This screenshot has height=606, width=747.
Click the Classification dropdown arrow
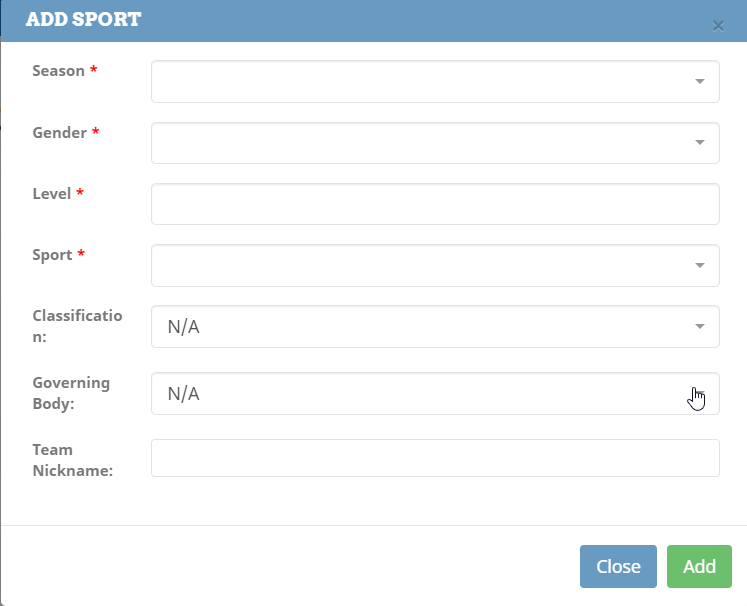point(700,327)
